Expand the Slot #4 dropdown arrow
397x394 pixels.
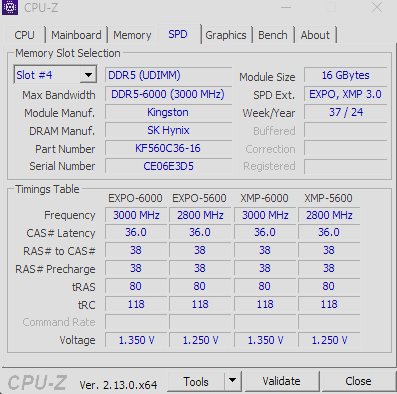click(x=88, y=75)
